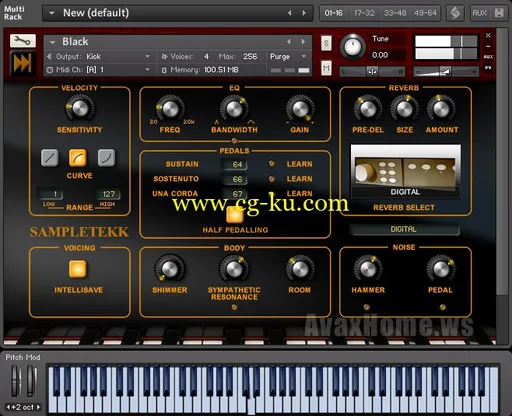Click the Reverb Select image thumbnail
Image resolution: width=512 pixels, height=416 pixels.
(x=406, y=170)
